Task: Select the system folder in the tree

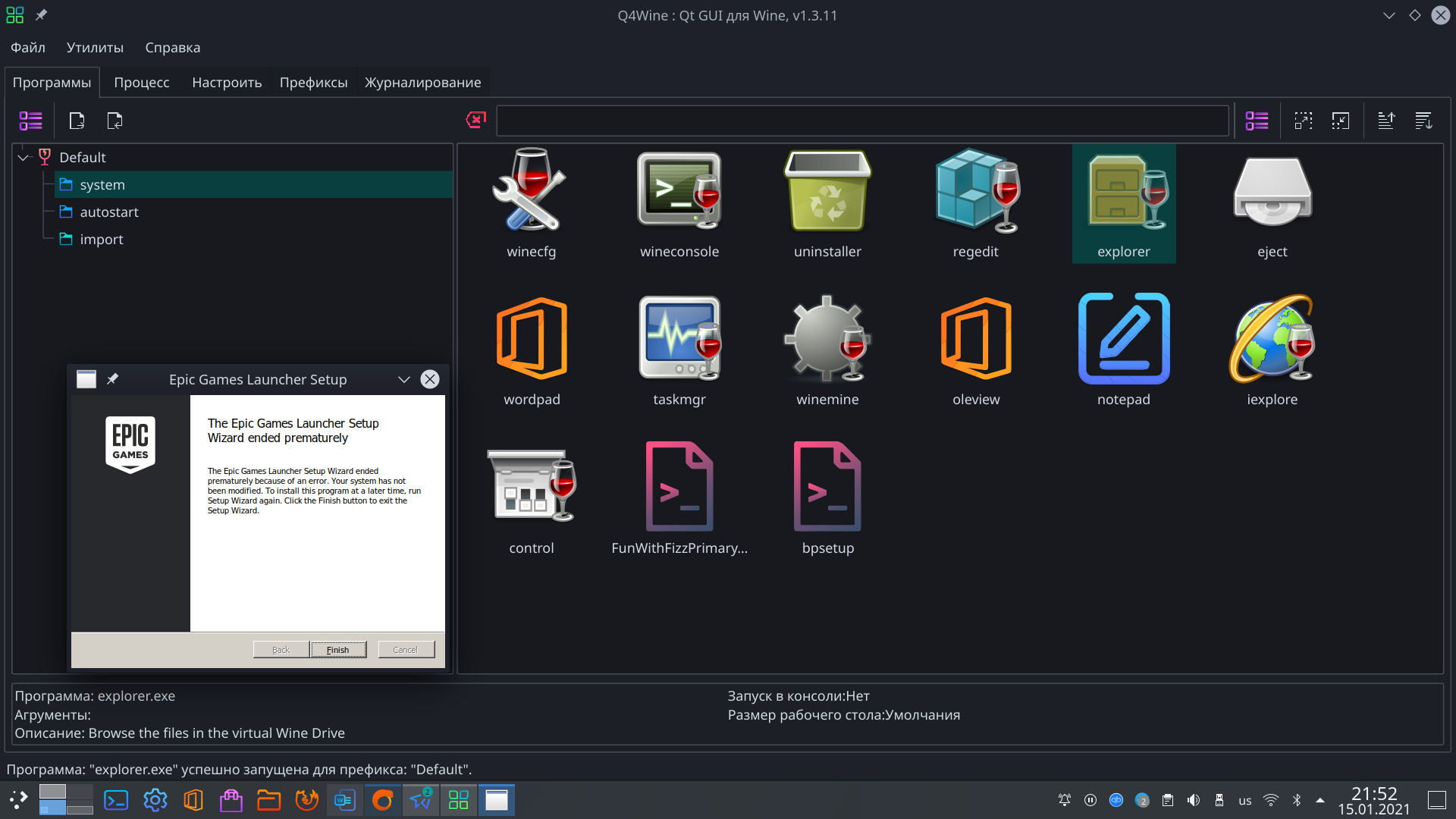Action: pyautogui.click(x=253, y=184)
